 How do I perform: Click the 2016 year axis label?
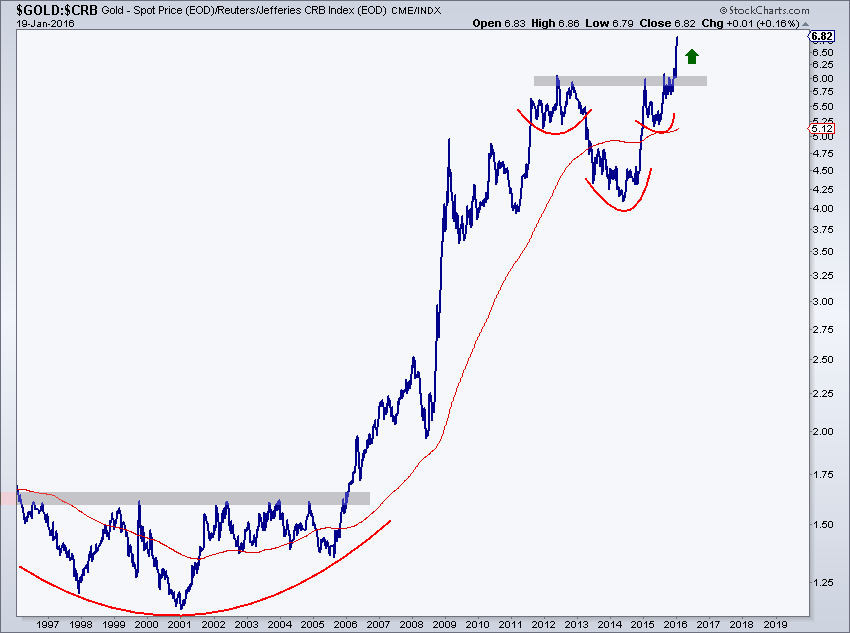[676, 625]
